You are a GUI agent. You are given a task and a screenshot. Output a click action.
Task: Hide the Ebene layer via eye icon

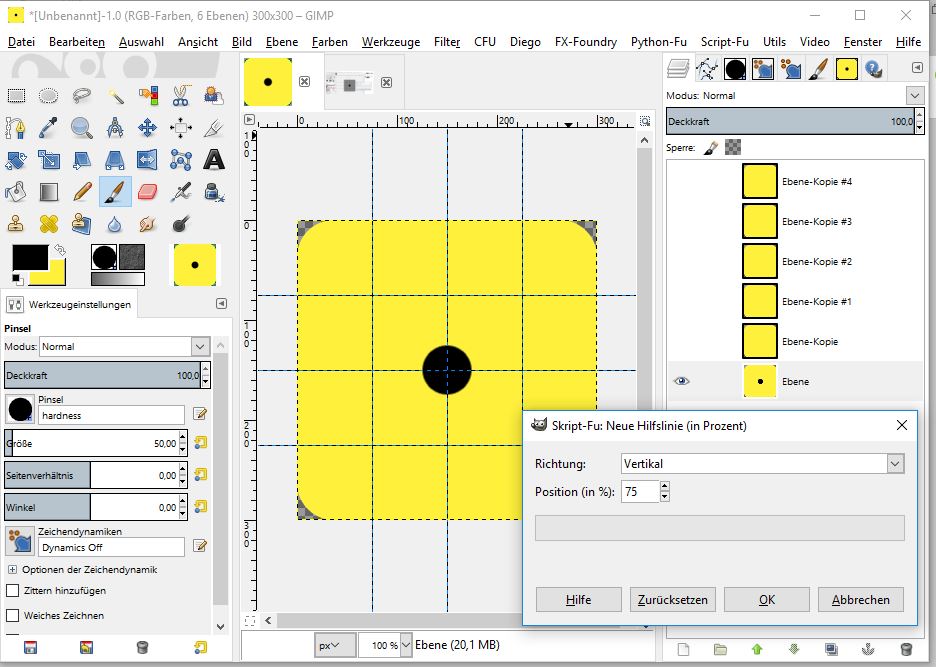[x=682, y=381]
